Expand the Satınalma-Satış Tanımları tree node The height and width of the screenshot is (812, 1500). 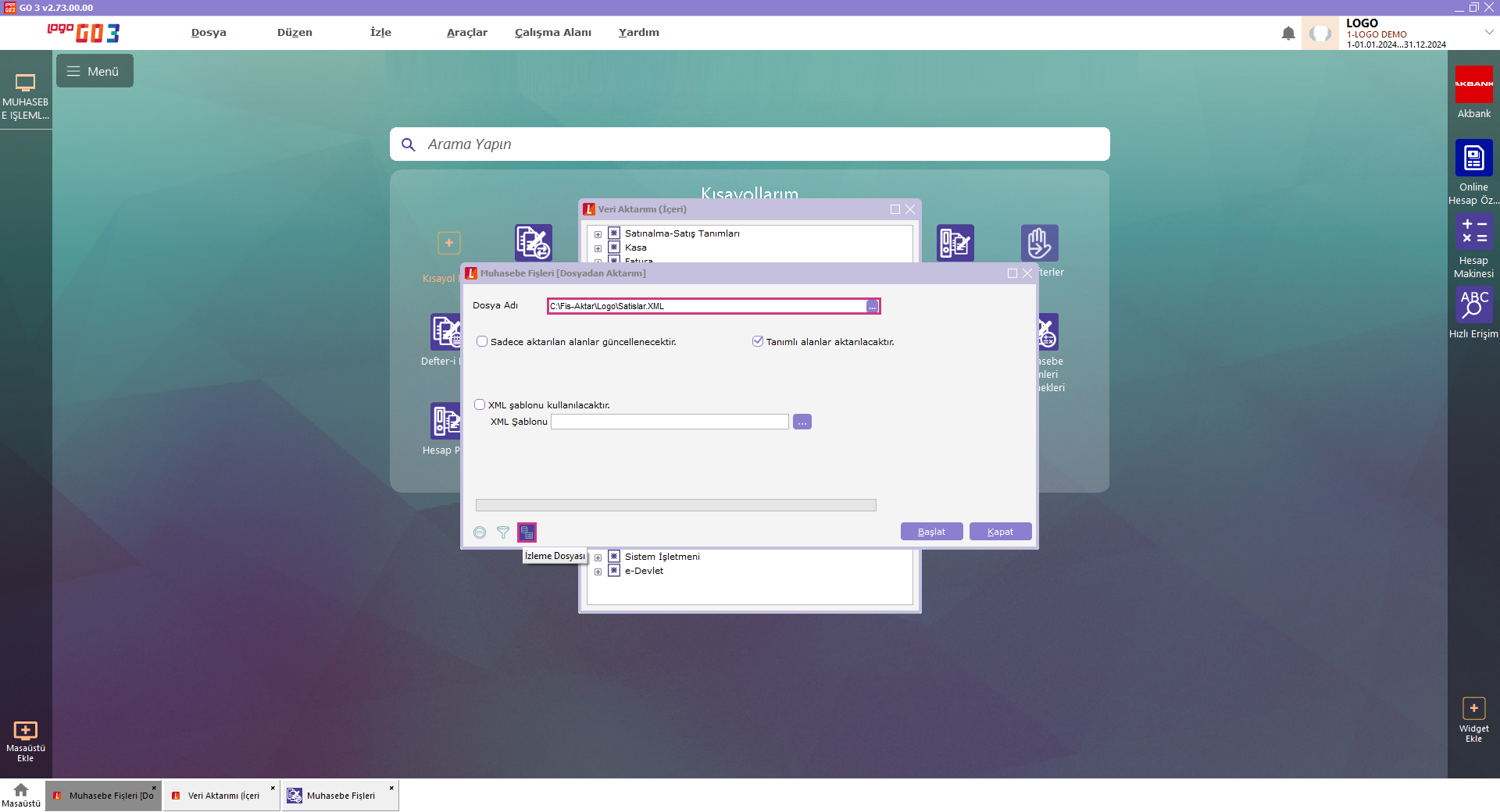point(598,234)
